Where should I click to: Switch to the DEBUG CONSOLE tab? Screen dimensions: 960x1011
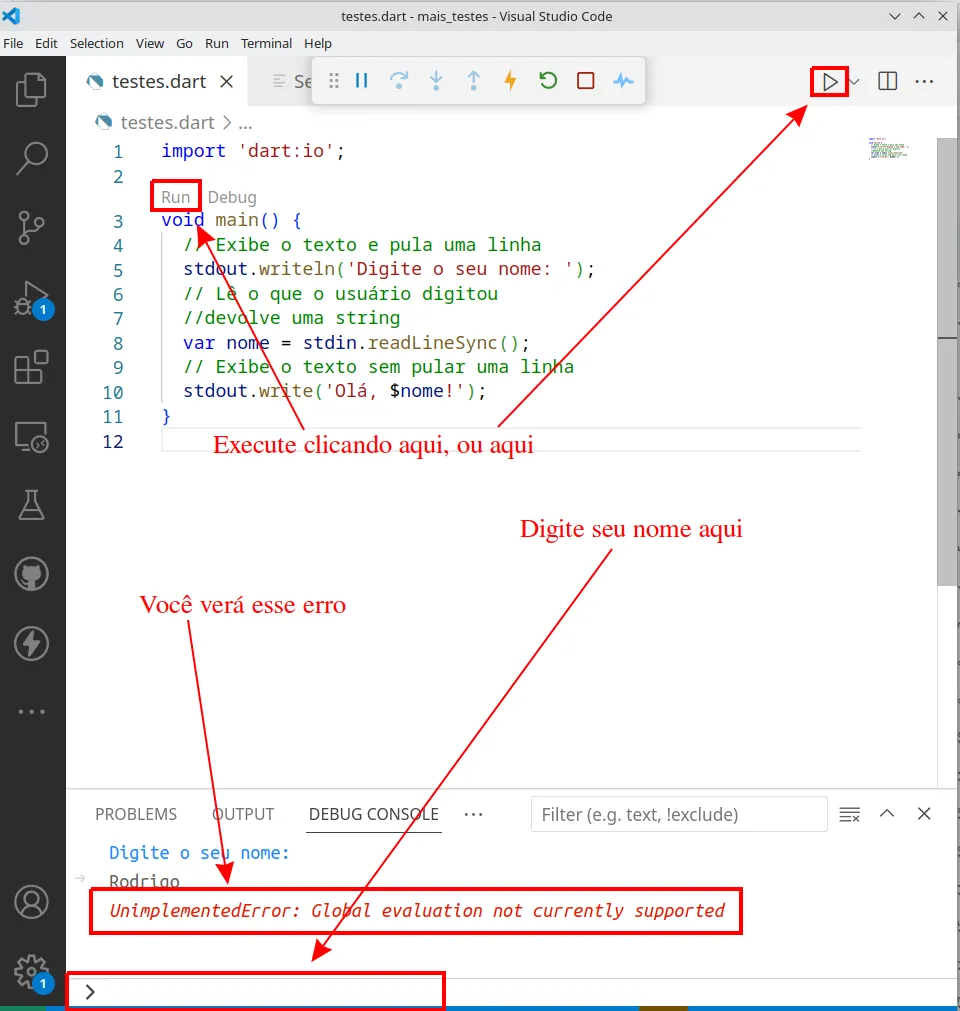tap(374, 814)
